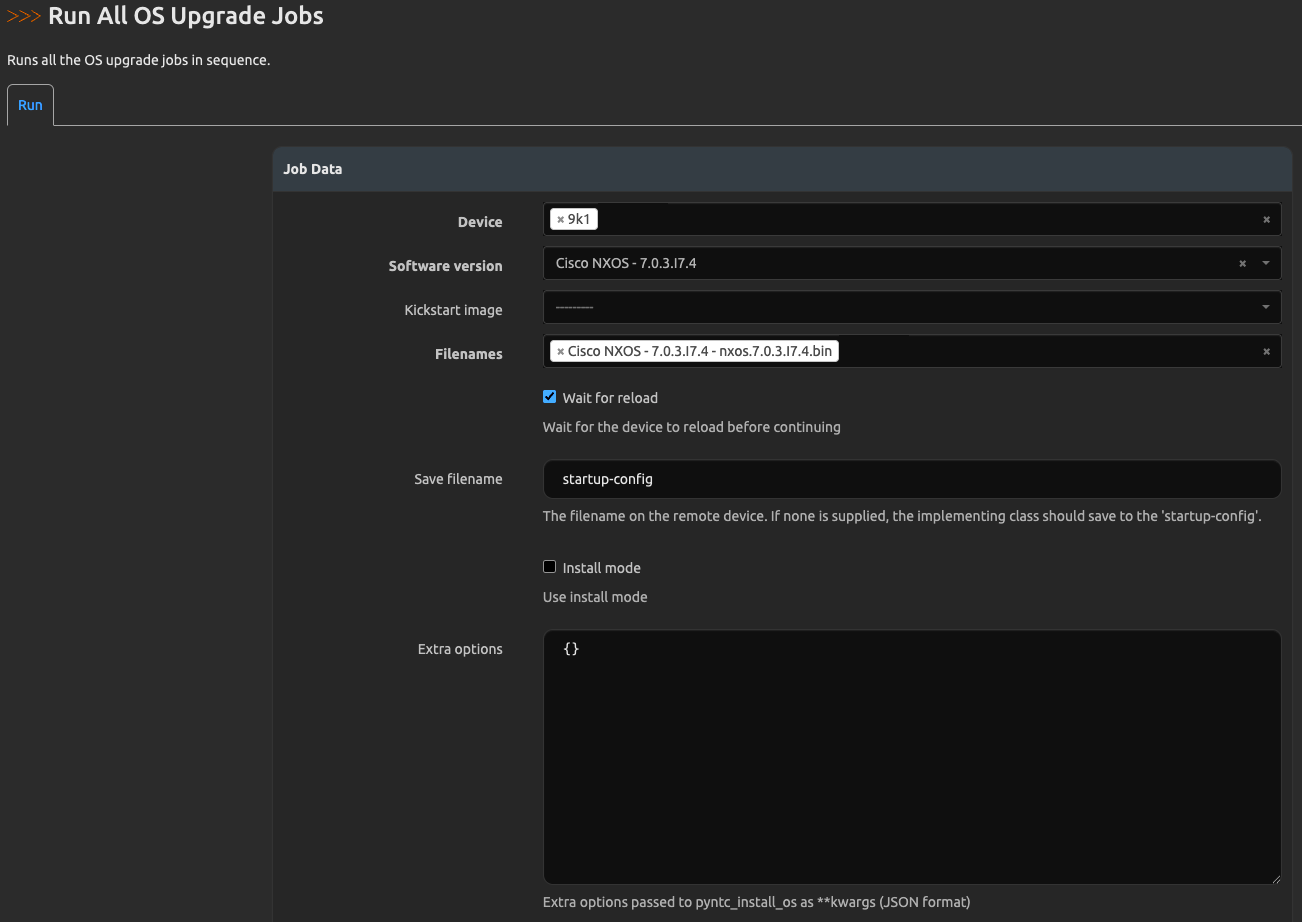Switch to the Run tab
The height and width of the screenshot is (922, 1302).
pyautogui.click(x=30, y=104)
